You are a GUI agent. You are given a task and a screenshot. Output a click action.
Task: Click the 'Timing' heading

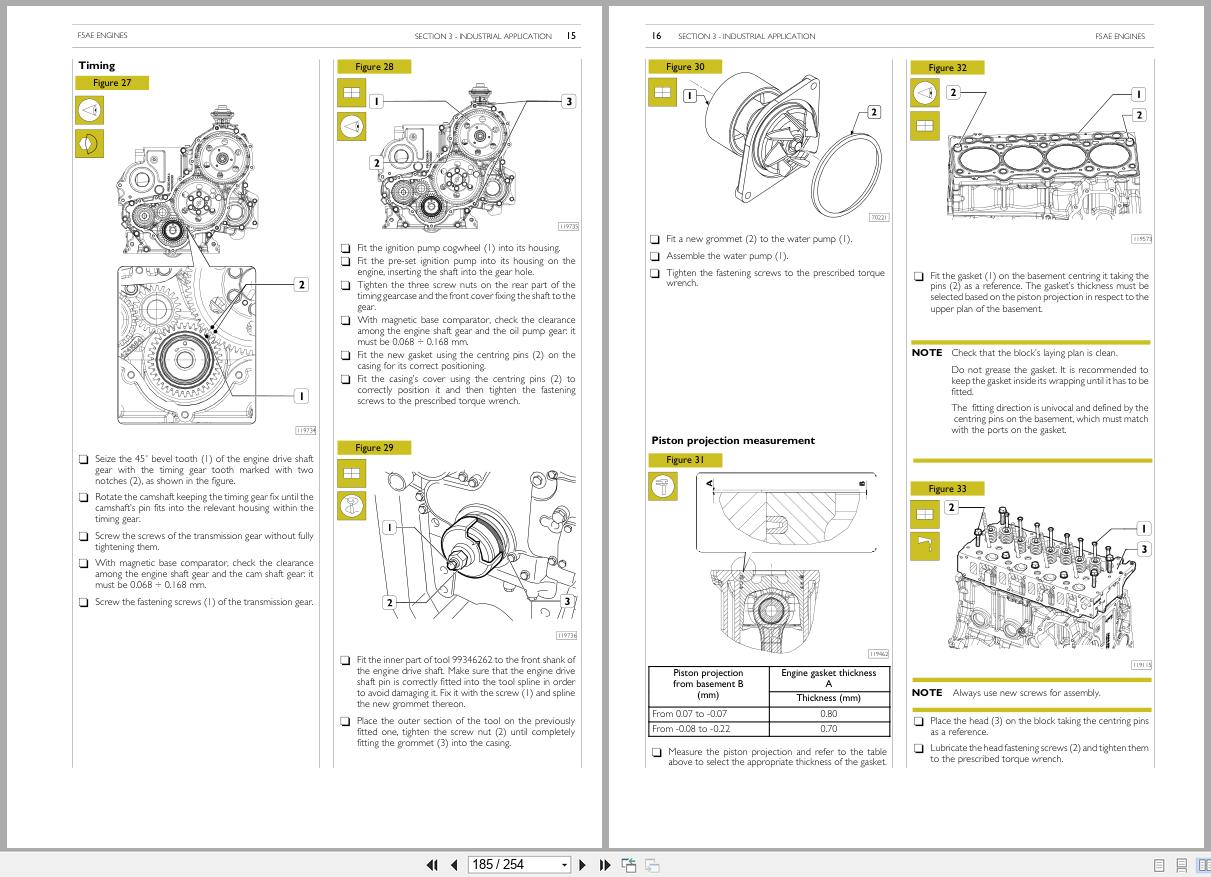tap(97, 65)
